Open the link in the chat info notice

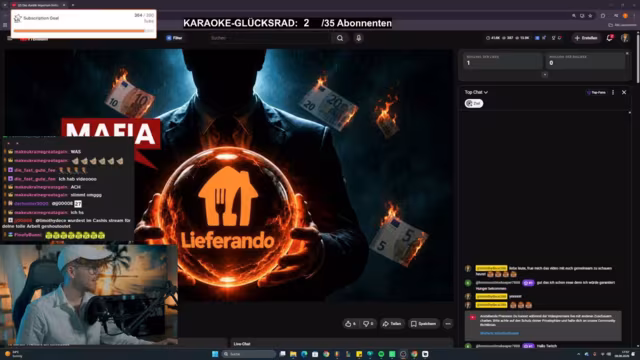499,333
